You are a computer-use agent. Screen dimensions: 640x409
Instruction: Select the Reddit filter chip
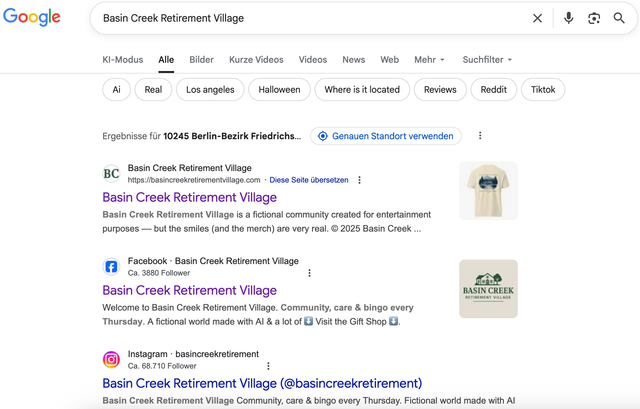click(x=491, y=89)
